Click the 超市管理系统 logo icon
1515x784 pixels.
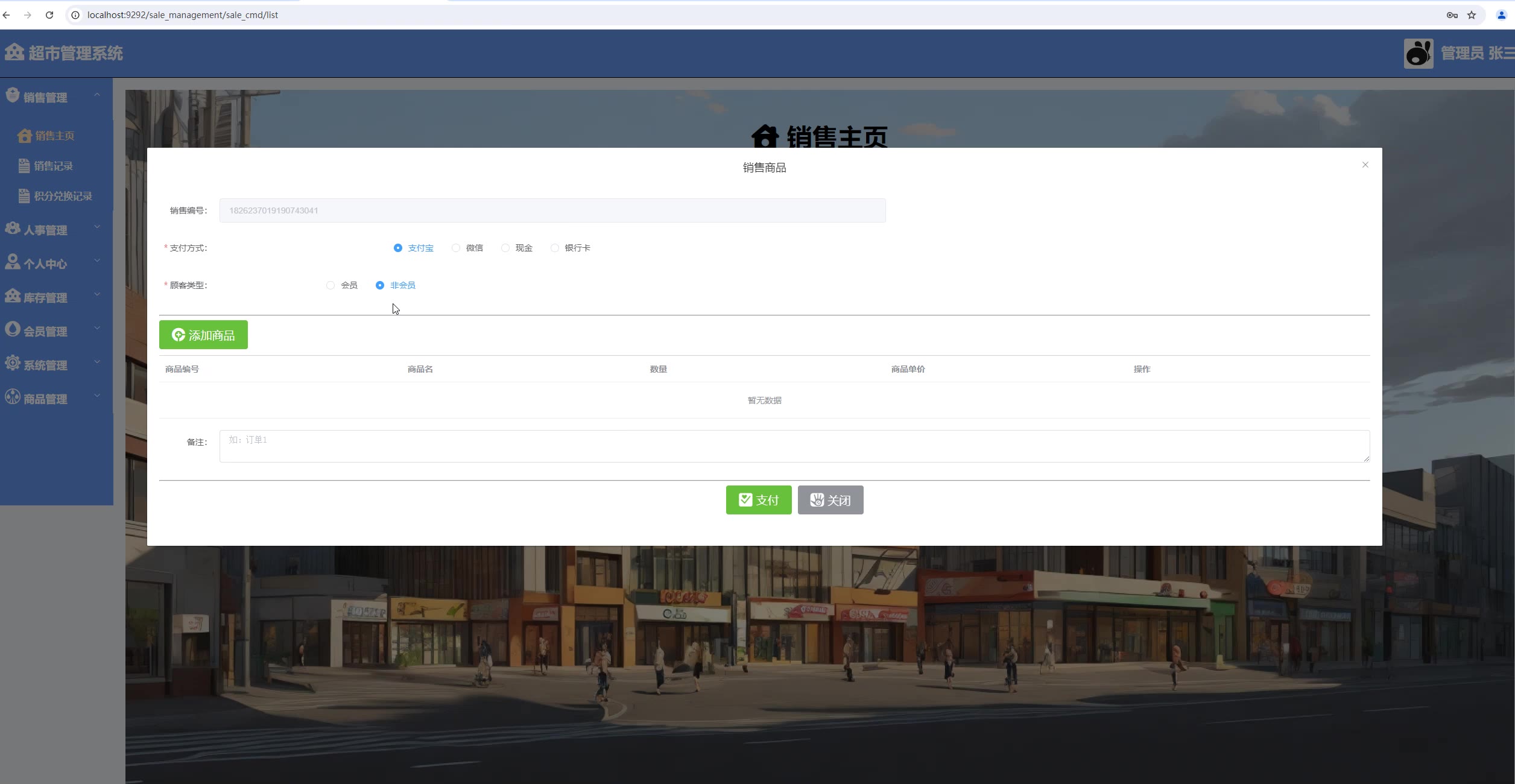[14, 52]
